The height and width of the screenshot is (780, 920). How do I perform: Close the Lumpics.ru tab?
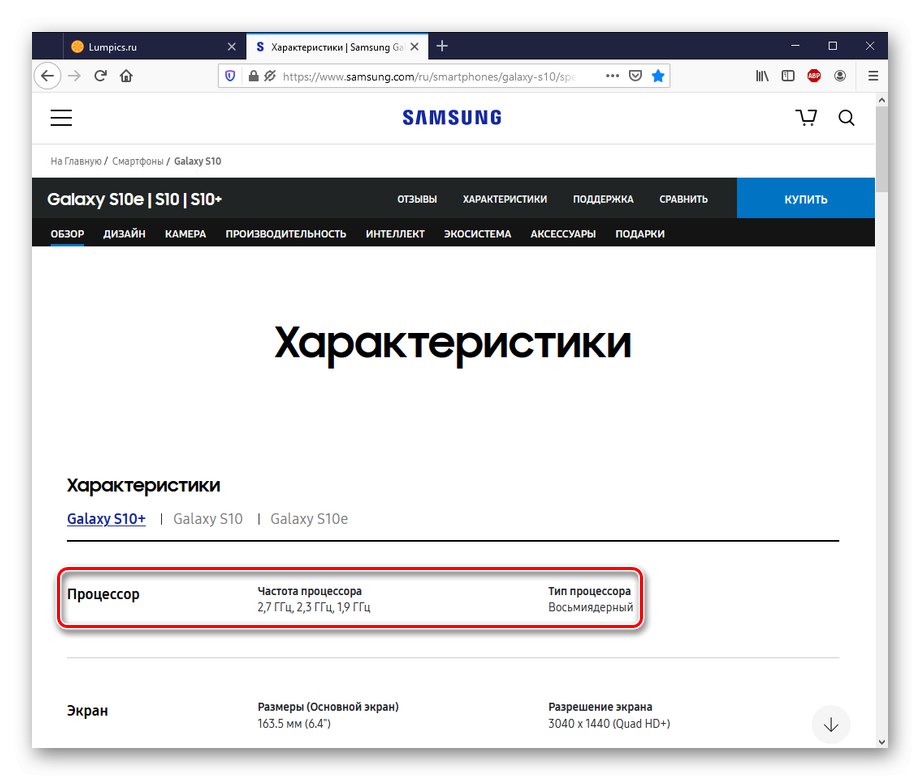pos(231,46)
